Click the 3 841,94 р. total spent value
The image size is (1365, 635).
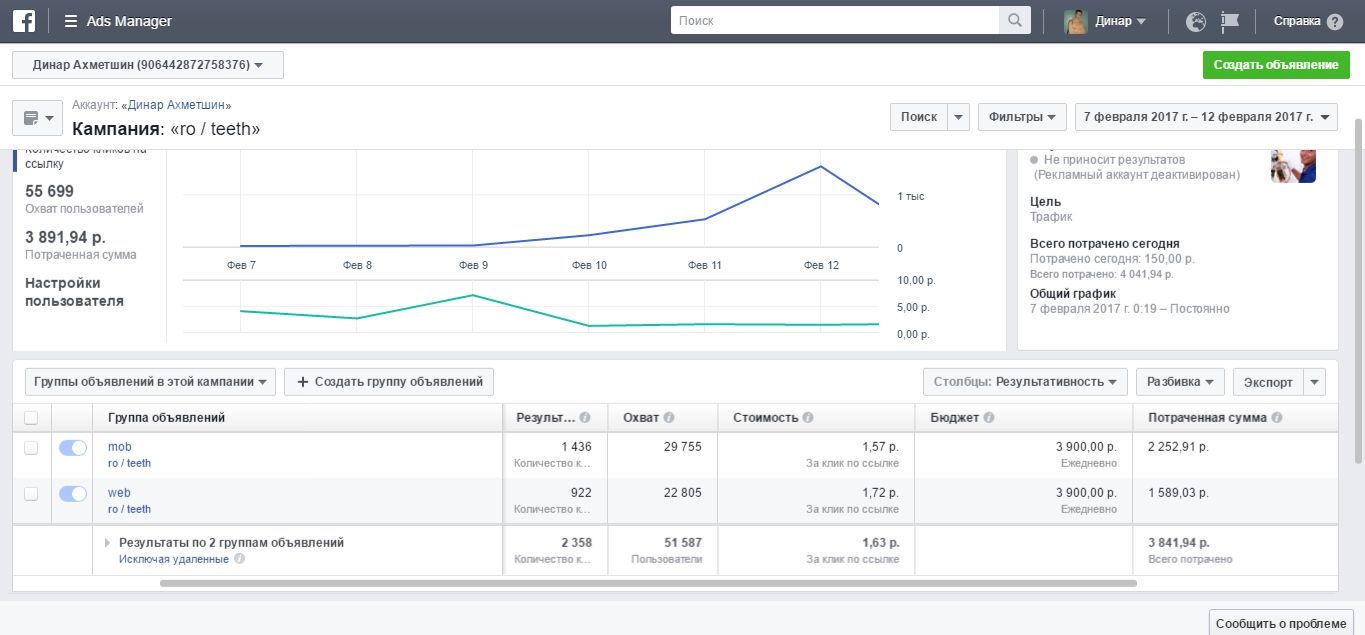(1179, 543)
